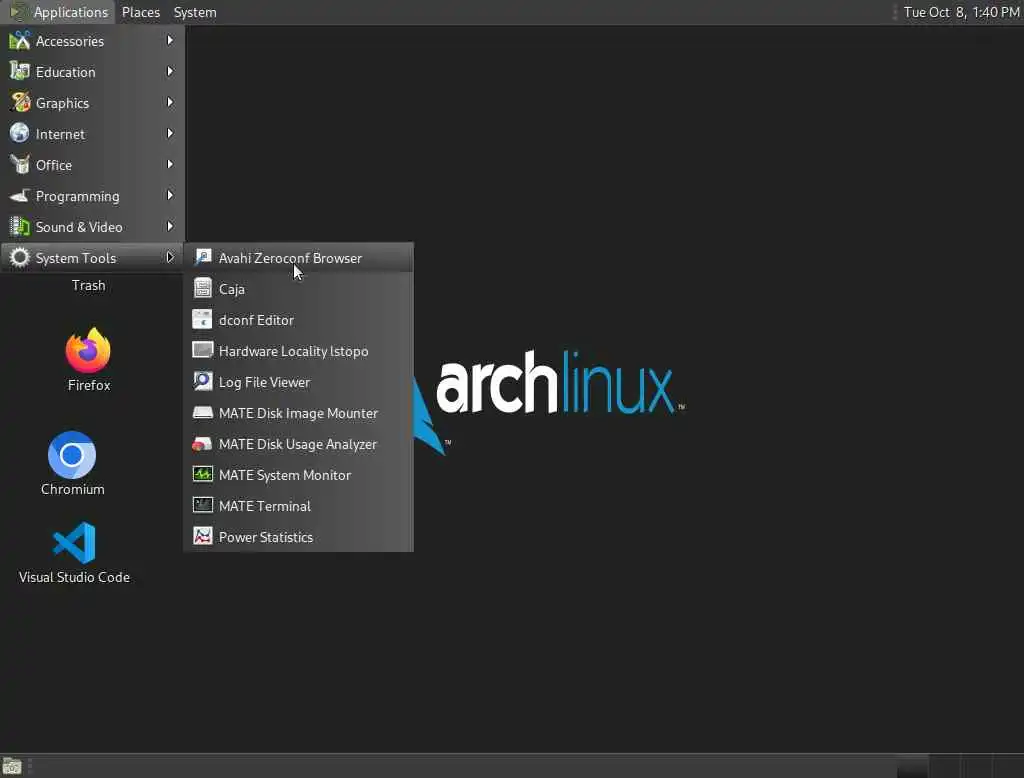The image size is (1024, 778).
Task: Click the Graphics category label
Action: [62, 103]
